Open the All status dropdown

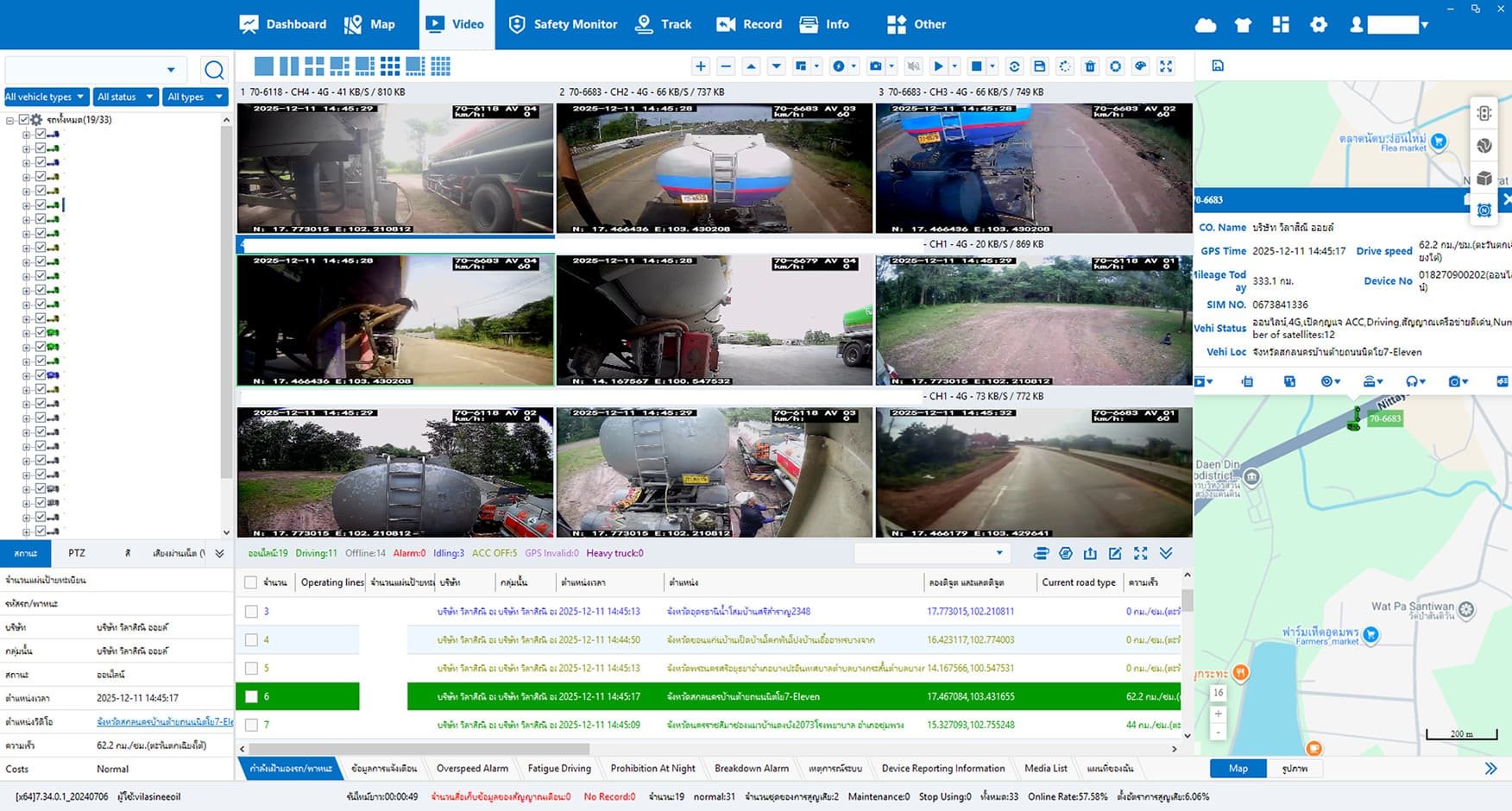click(x=125, y=97)
